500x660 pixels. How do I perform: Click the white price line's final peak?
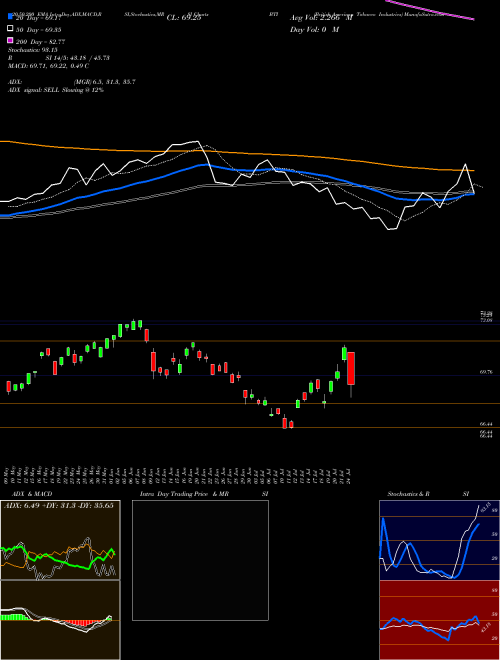(x=465, y=164)
